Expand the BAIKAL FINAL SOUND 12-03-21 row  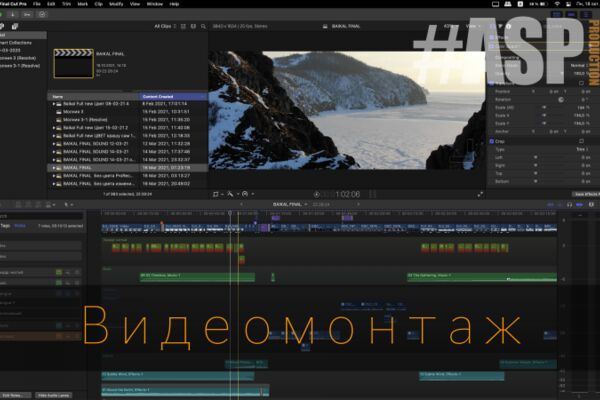[x=54, y=144]
